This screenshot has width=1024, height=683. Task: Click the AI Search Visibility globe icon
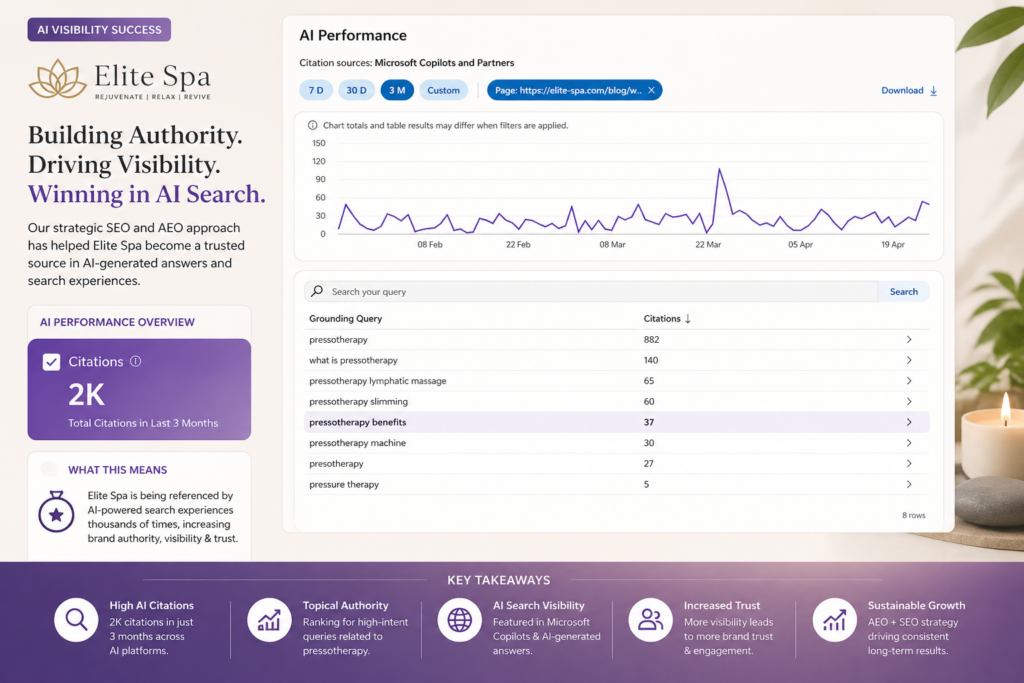[459, 620]
